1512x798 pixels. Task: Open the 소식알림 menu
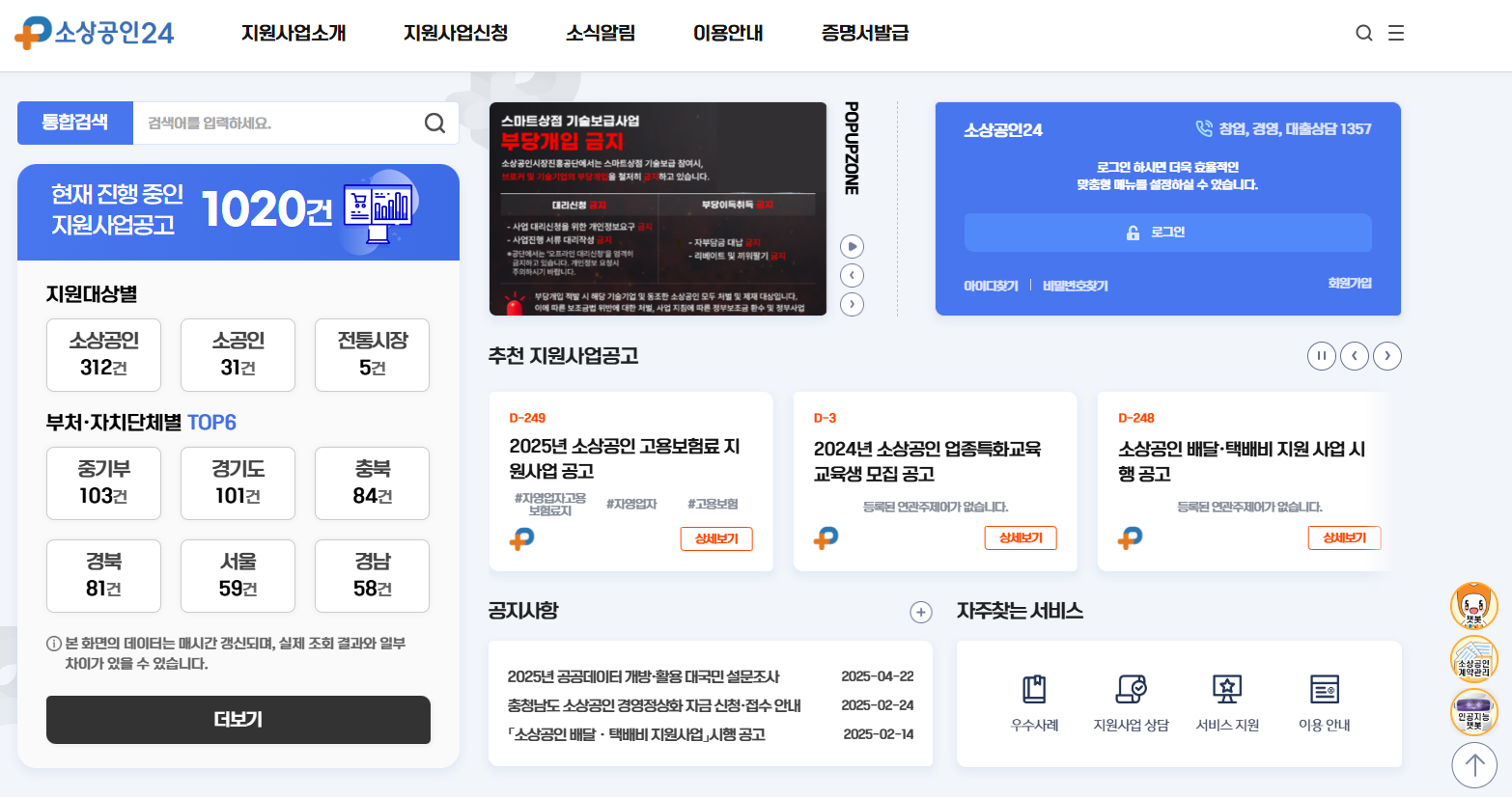coord(601,33)
